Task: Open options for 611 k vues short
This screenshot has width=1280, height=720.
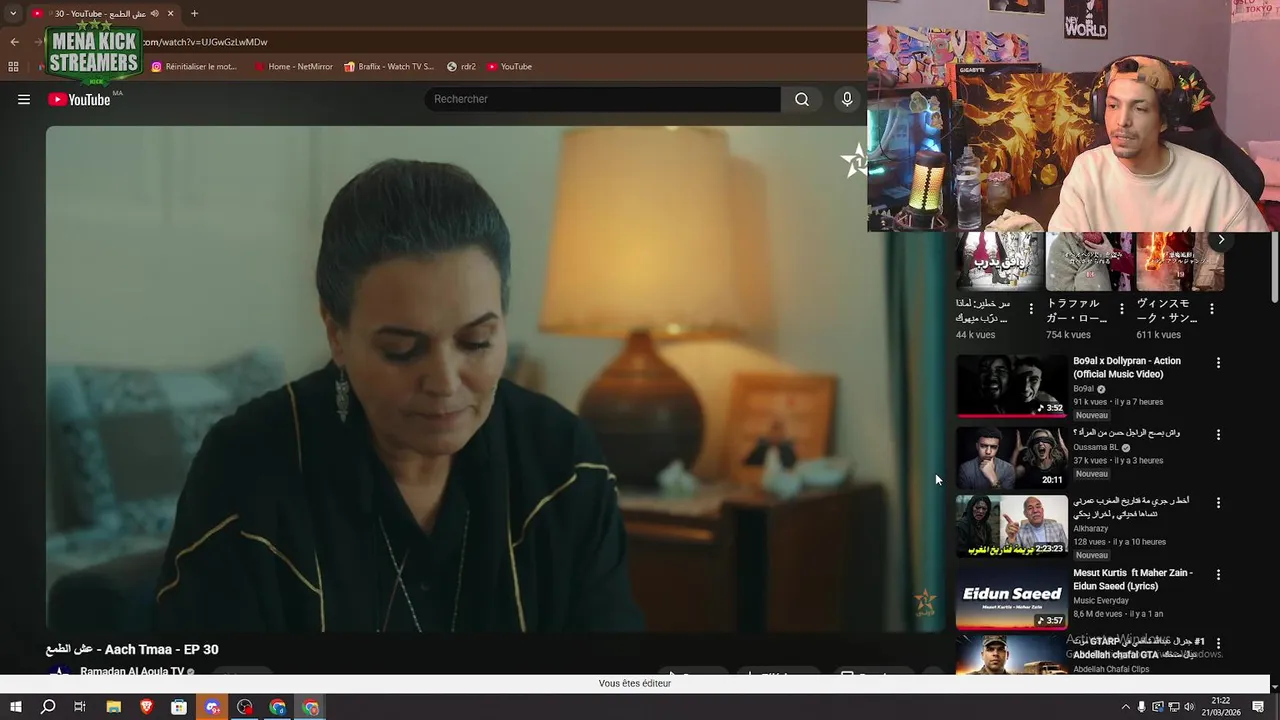Action: 1212,310
